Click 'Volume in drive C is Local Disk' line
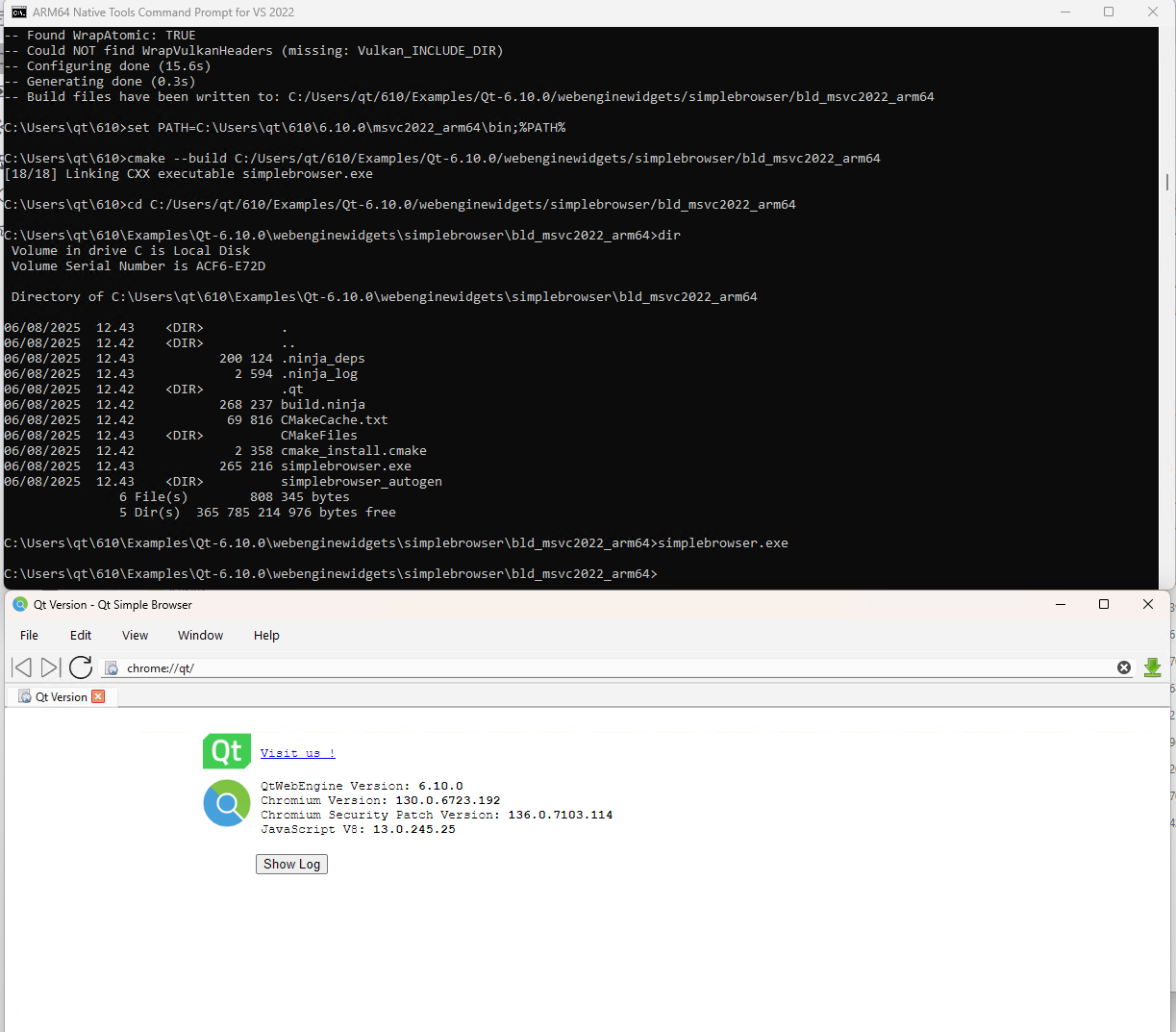 pyautogui.click(x=131, y=251)
